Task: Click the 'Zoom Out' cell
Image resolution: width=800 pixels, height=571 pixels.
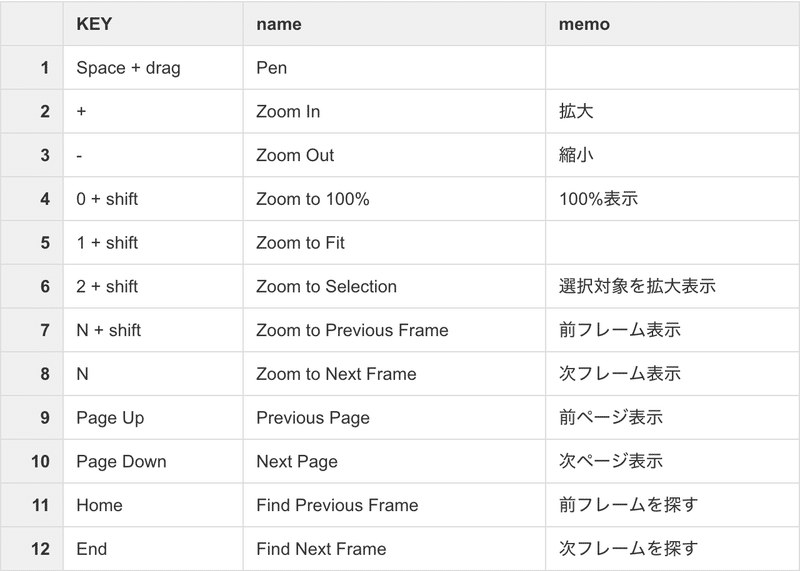Action: [394, 155]
